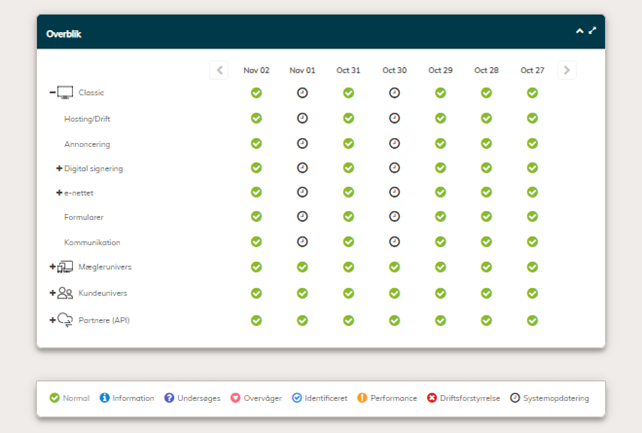This screenshot has height=433, width=642.
Task: Click Classic system update icon for Nov 01
Action: (302, 93)
